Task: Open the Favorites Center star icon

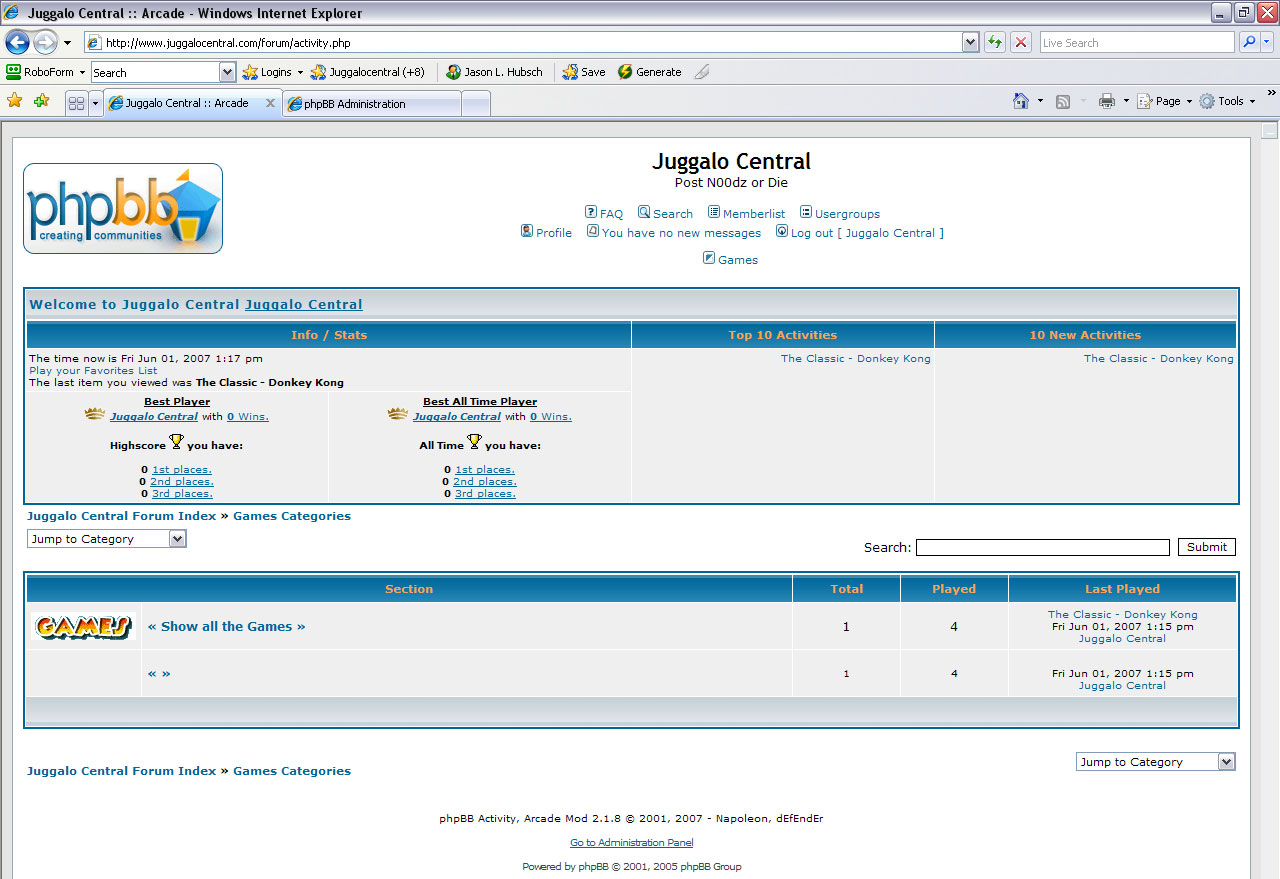Action: [x=15, y=101]
